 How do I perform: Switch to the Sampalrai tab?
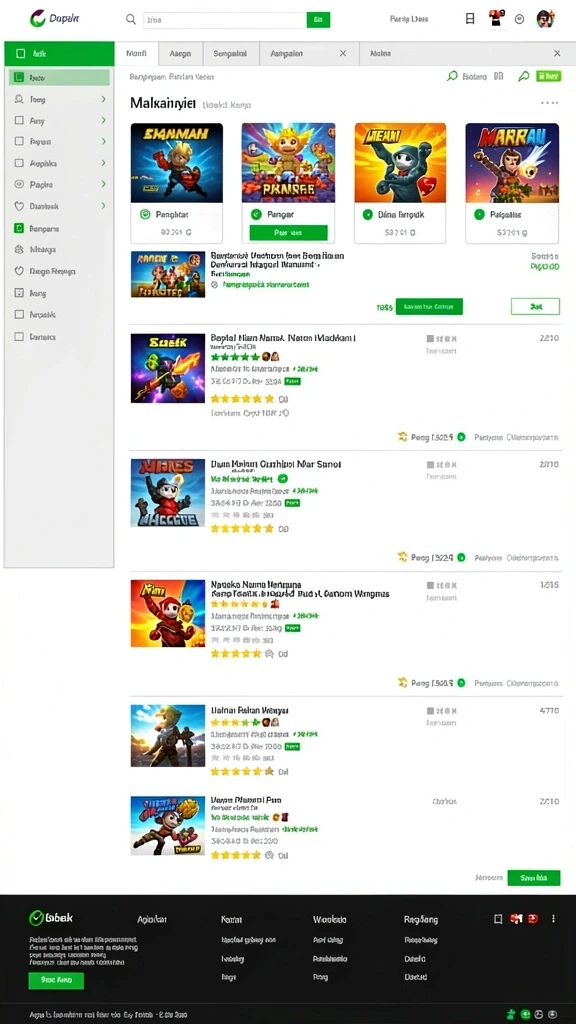231,54
